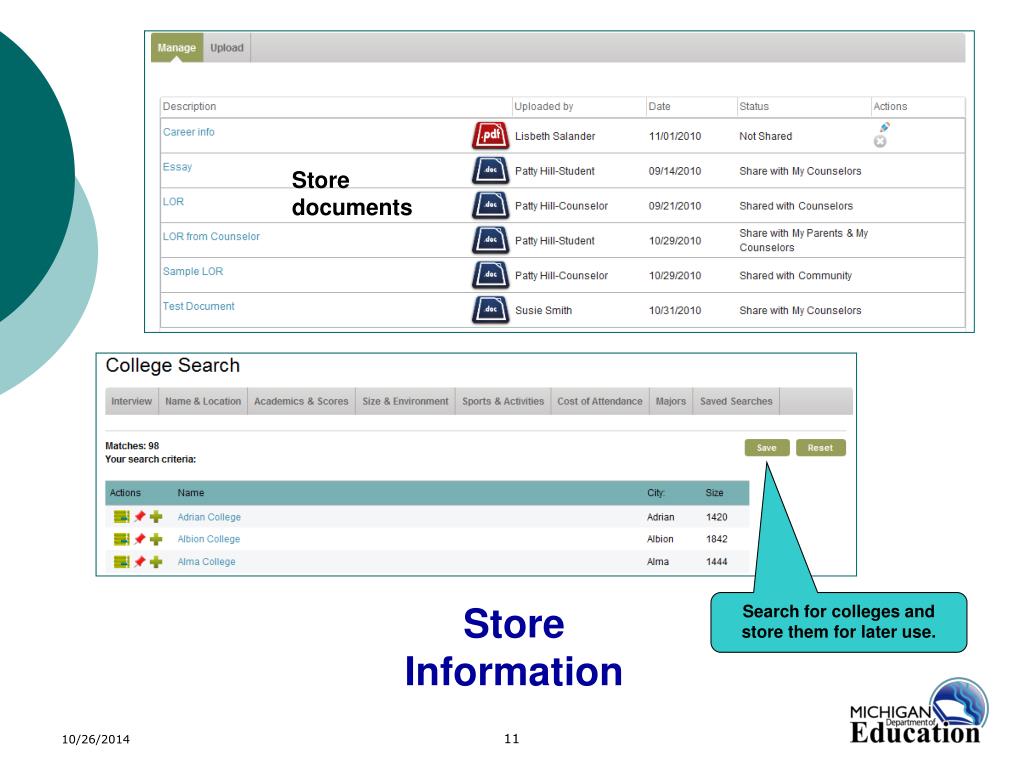The image size is (1024, 768).
Task: Click the Reset search button
Action: coord(820,447)
